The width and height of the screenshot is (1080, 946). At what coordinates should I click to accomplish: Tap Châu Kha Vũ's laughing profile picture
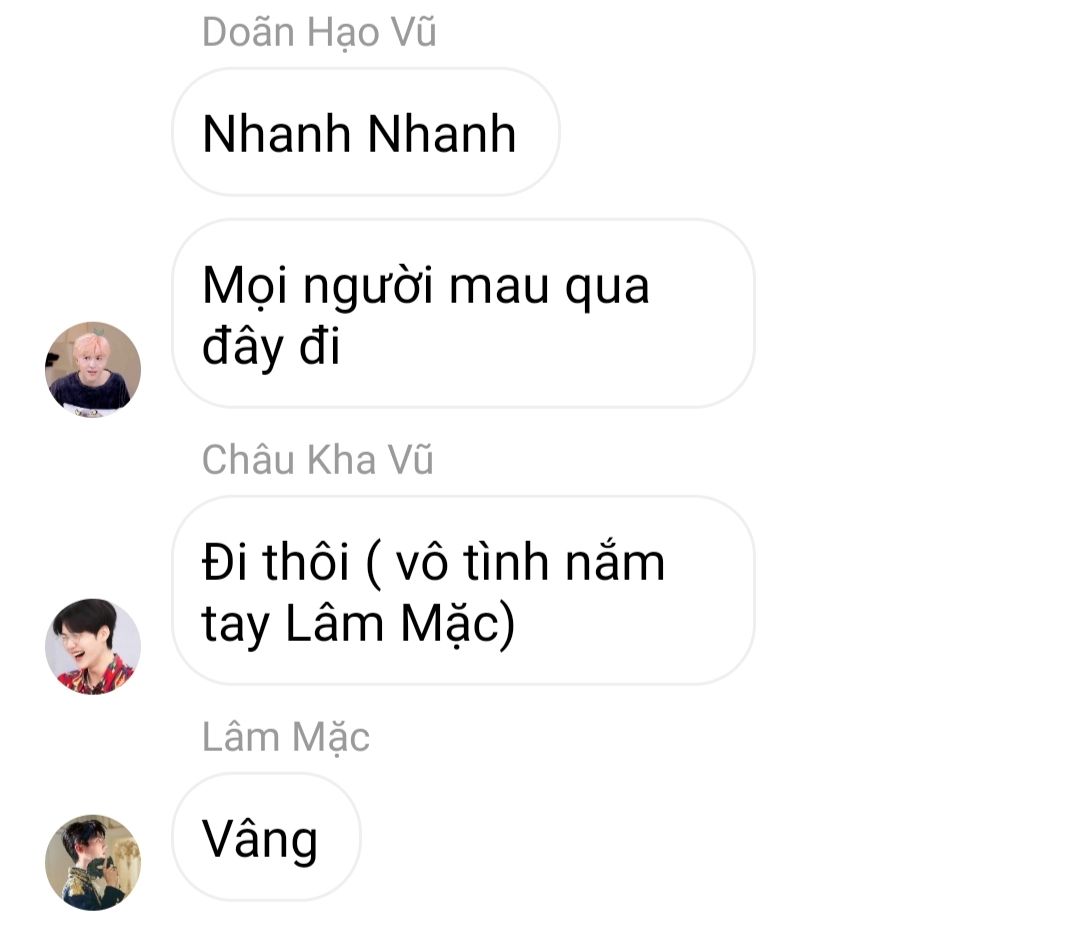93,646
